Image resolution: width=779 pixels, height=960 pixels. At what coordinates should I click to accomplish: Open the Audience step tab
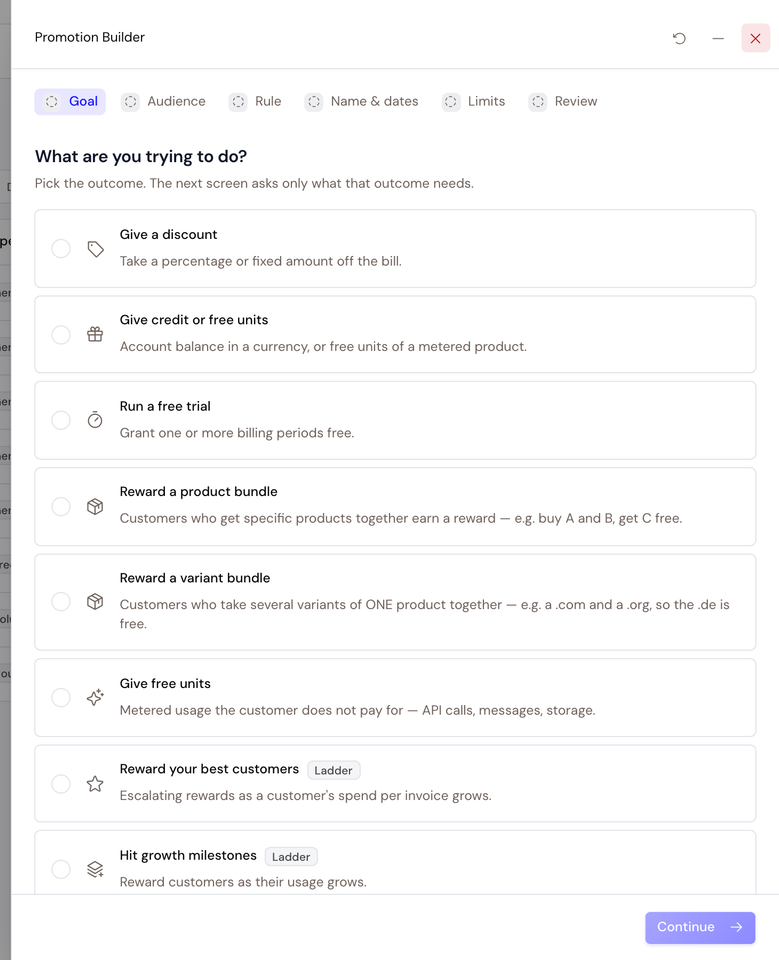tap(164, 102)
